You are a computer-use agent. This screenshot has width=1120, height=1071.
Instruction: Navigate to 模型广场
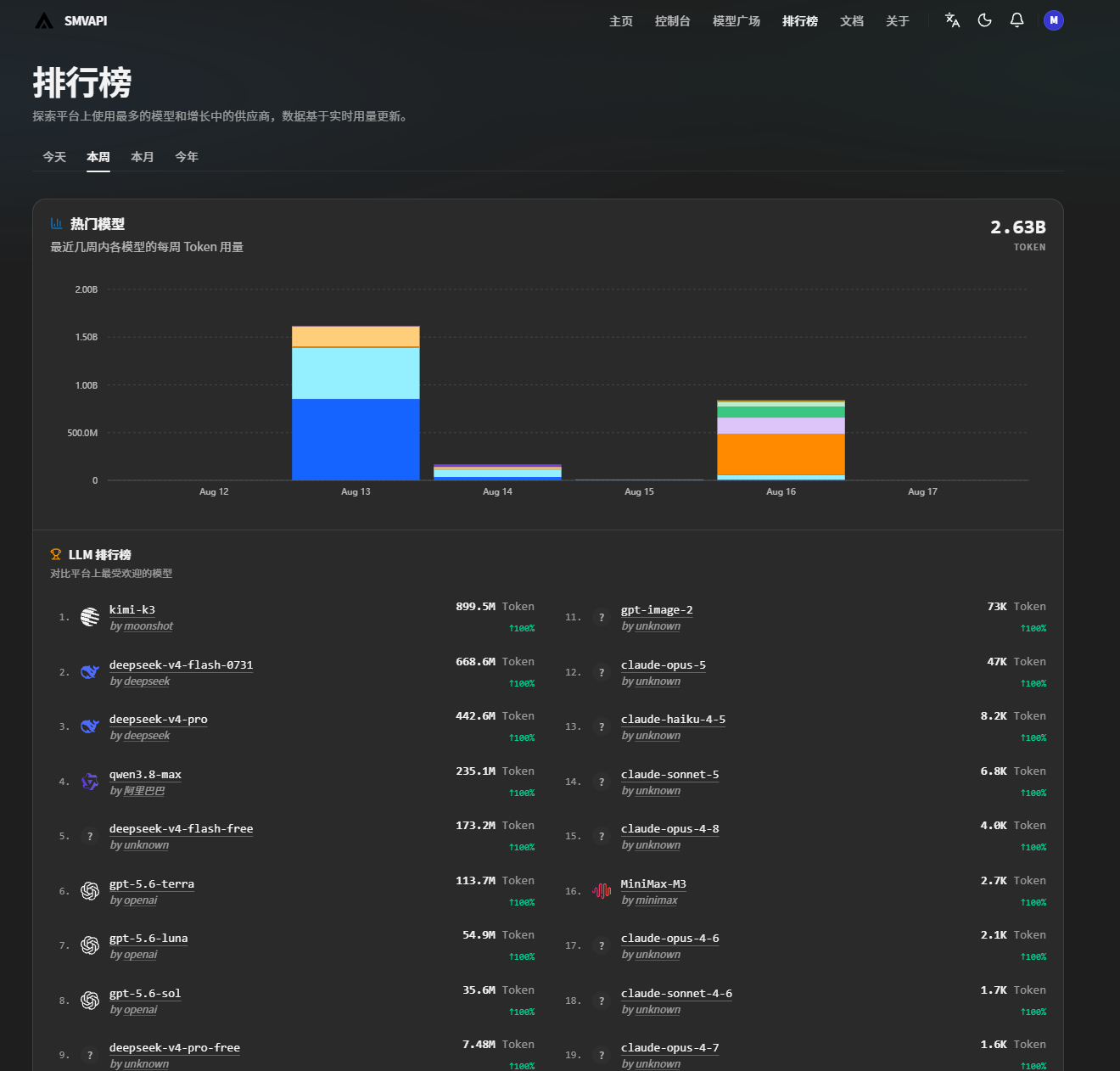tap(736, 21)
